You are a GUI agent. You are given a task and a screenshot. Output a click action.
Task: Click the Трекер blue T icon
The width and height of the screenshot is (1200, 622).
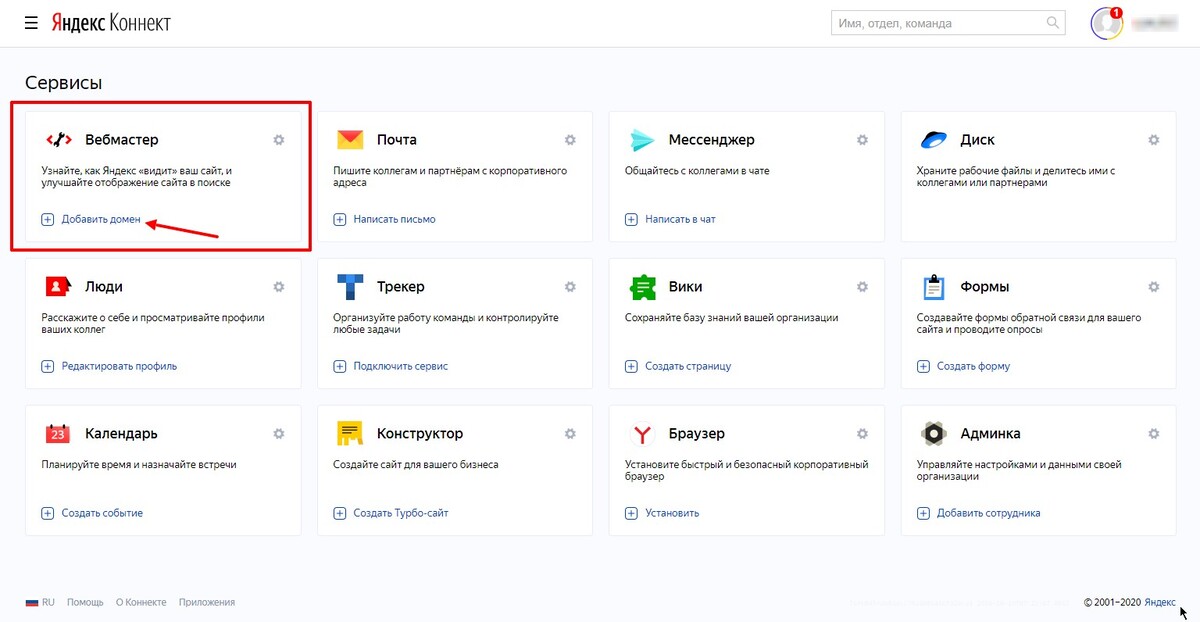click(x=350, y=287)
